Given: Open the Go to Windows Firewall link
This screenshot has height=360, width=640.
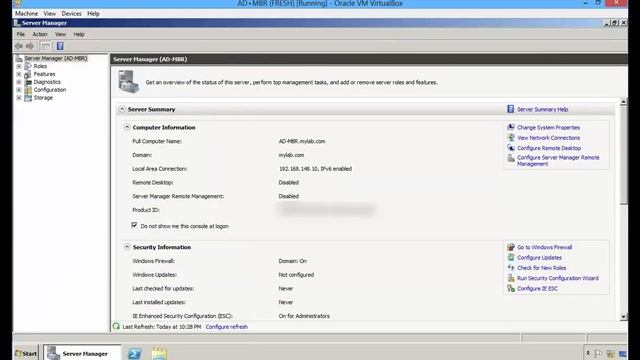Looking at the screenshot, I should [544, 247].
